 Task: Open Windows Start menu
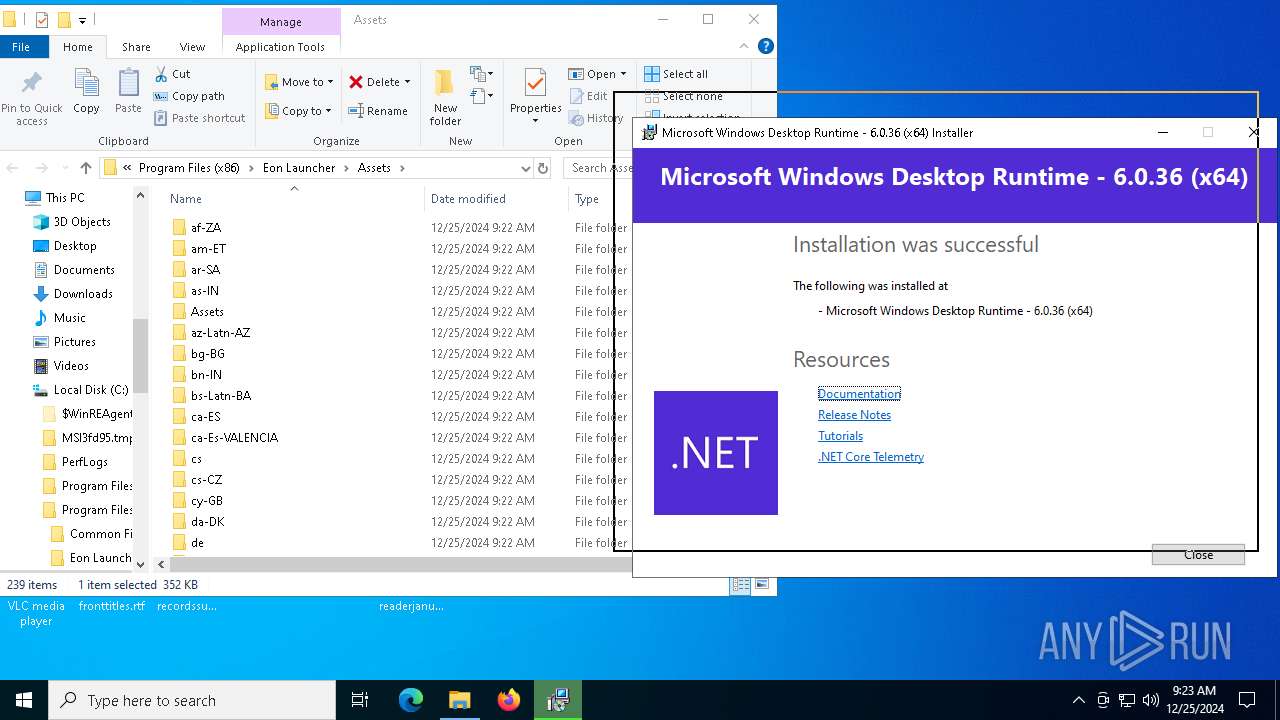click(x=24, y=700)
